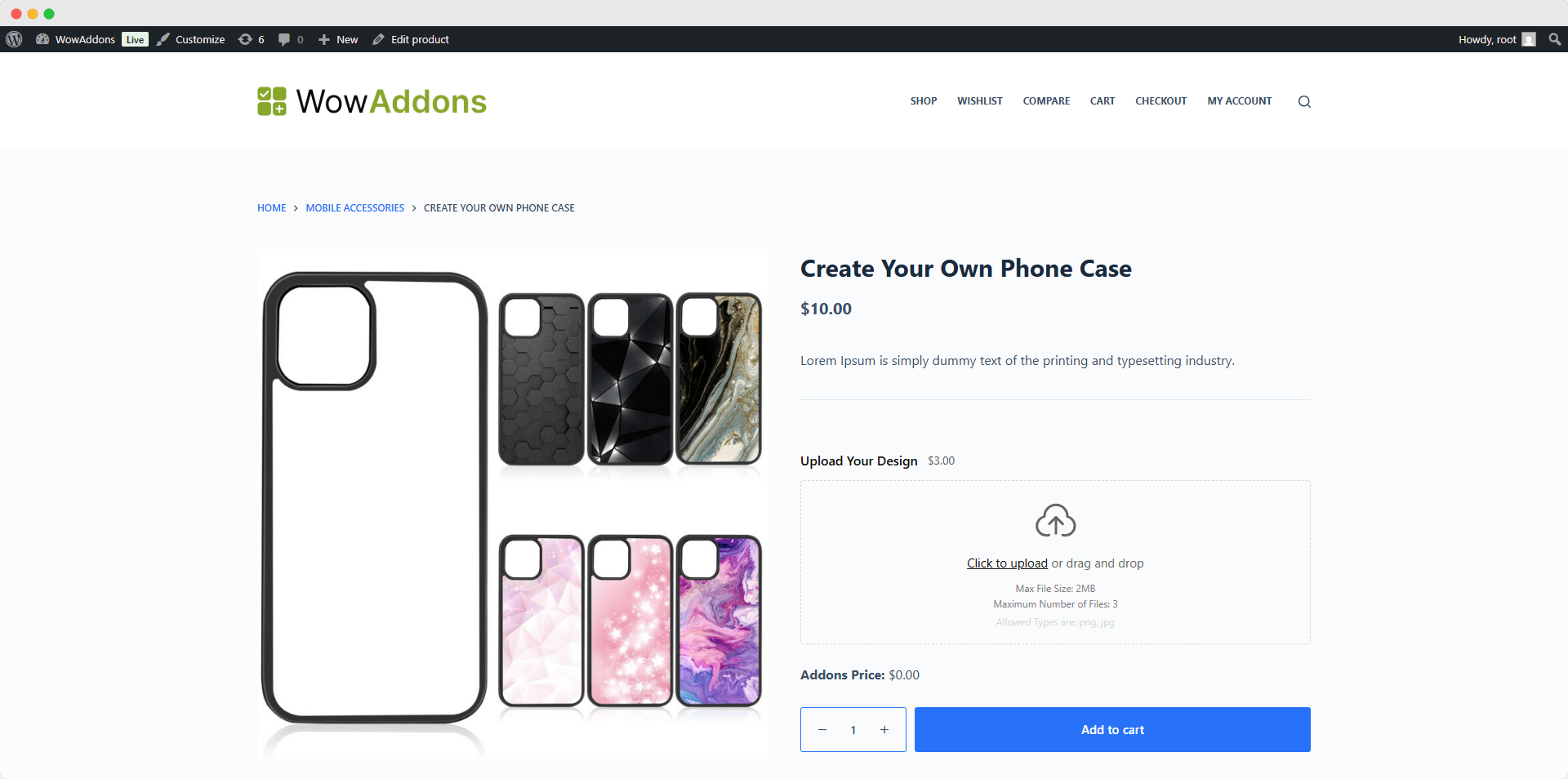
Task: Click the cloud upload icon
Action: coord(1055,520)
